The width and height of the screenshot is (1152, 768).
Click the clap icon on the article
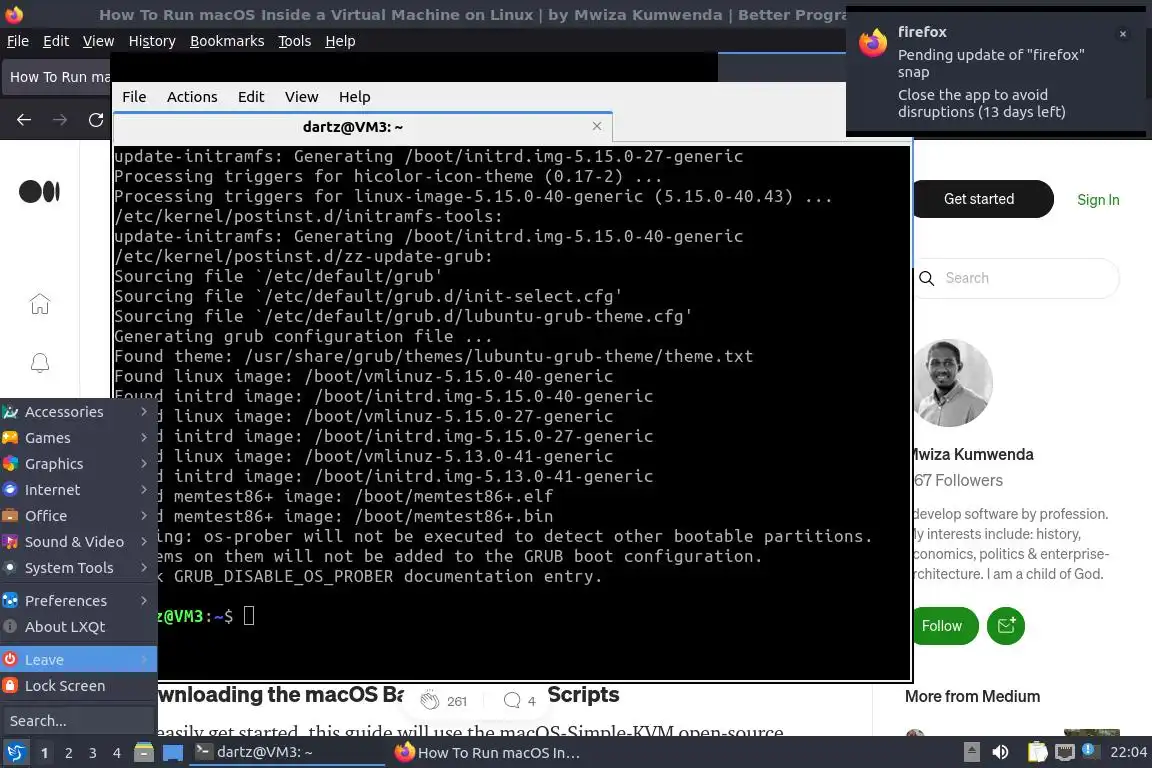pos(430,700)
